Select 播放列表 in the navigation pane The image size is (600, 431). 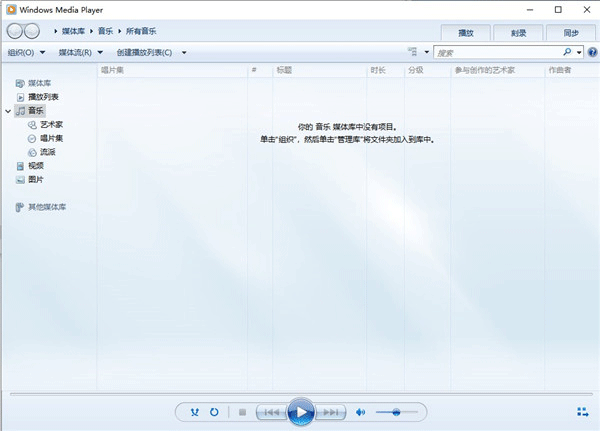[x=43, y=97]
